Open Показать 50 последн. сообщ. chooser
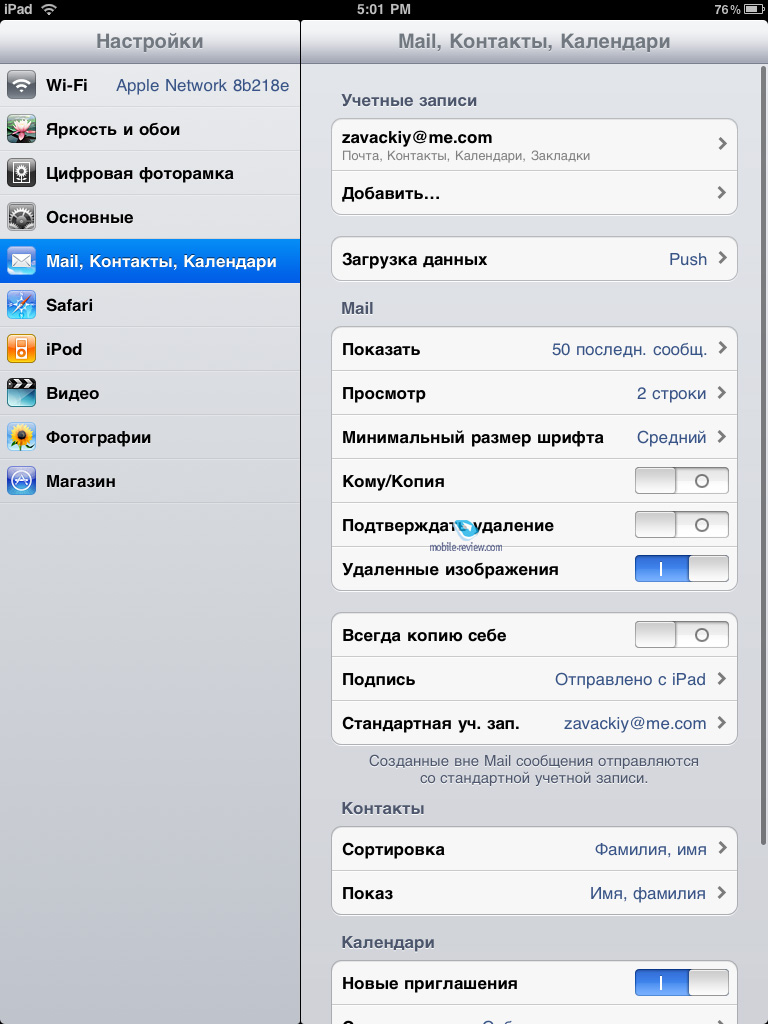Screen dimensions: 768x1024 coord(534,349)
